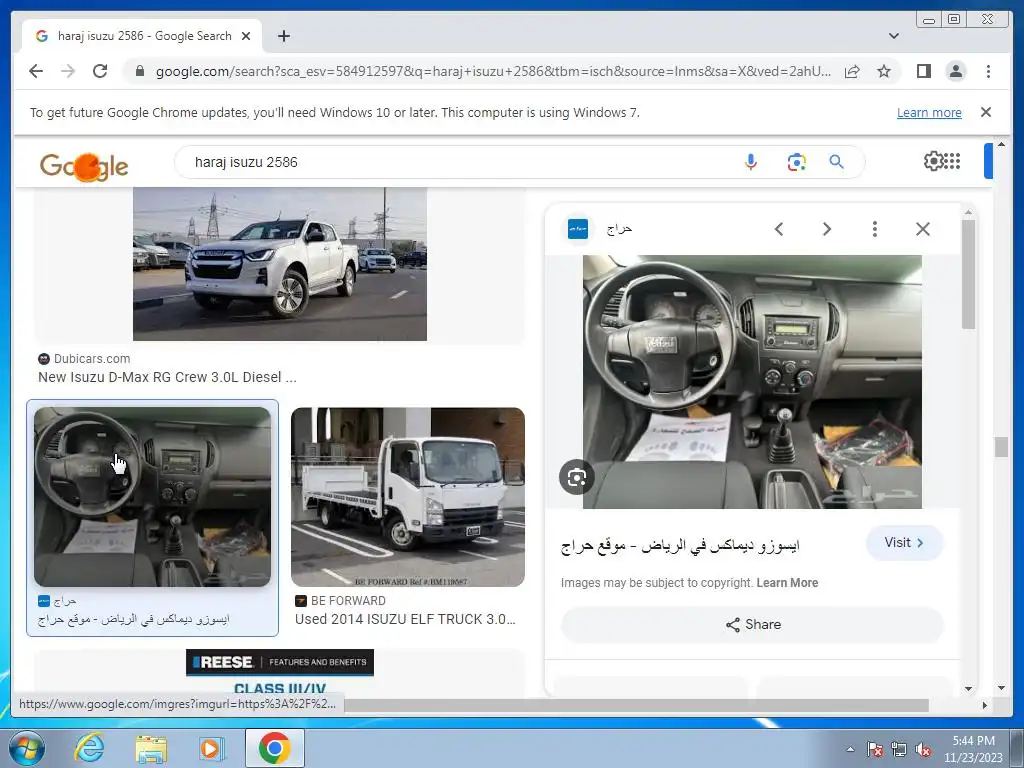Open Used 2014 ISUZU ELF TRUCK title
1024x768 pixels.
point(406,619)
